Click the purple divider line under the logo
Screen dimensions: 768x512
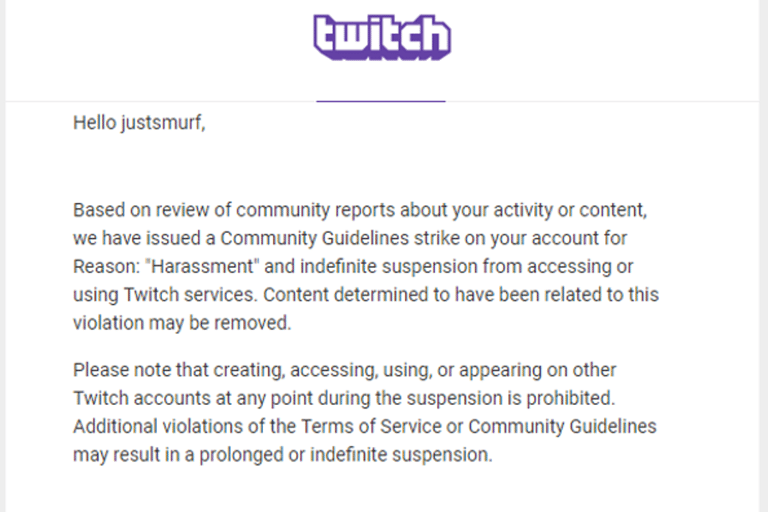(381, 101)
